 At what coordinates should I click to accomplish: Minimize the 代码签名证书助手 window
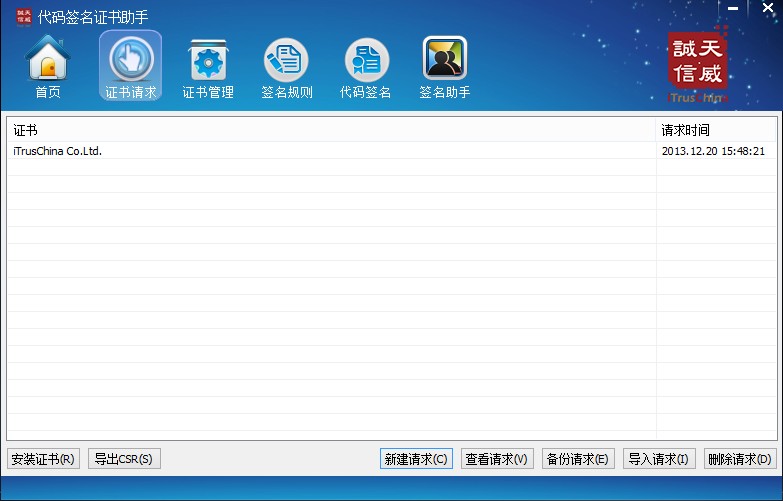pyautogui.click(x=734, y=8)
